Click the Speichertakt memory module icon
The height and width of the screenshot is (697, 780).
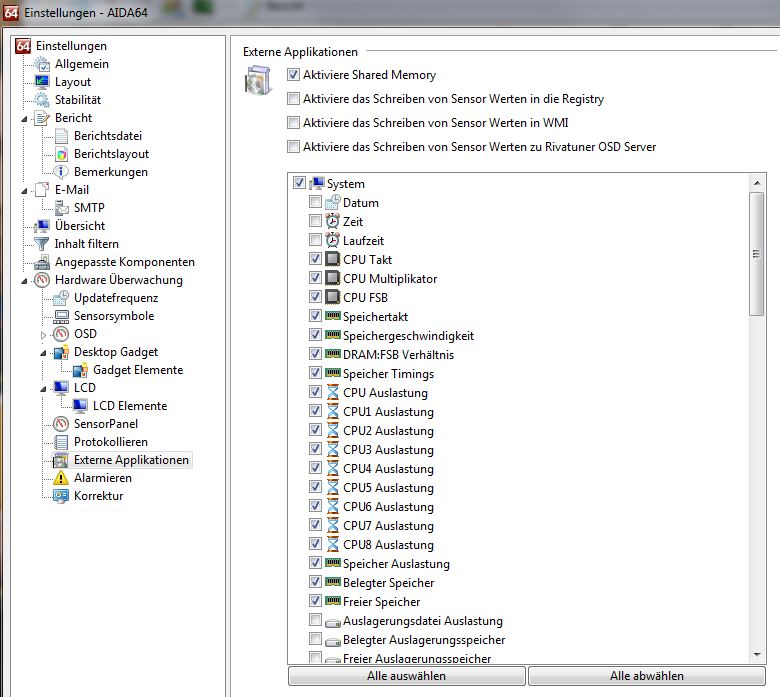pos(333,316)
